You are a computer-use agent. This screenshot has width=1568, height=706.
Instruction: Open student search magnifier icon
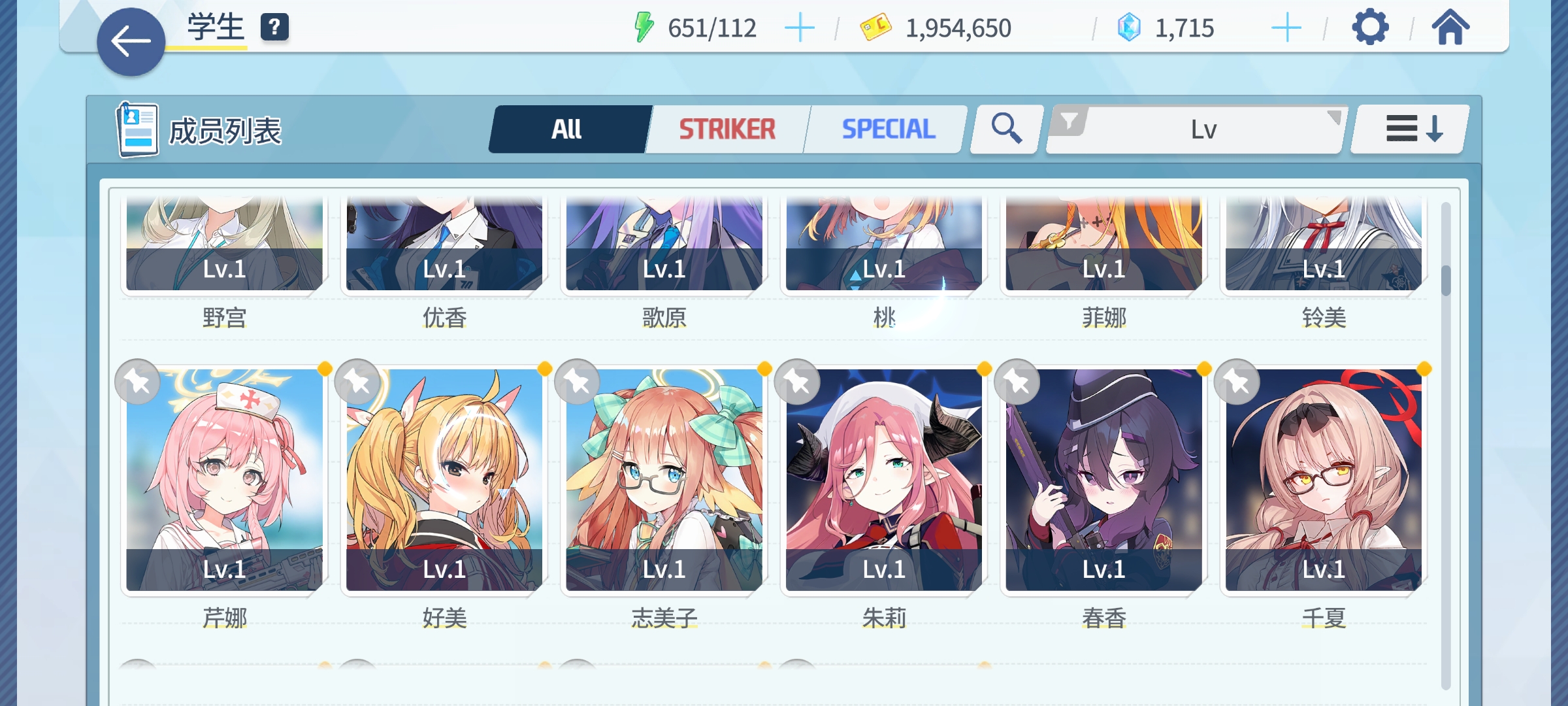(x=1006, y=129)
